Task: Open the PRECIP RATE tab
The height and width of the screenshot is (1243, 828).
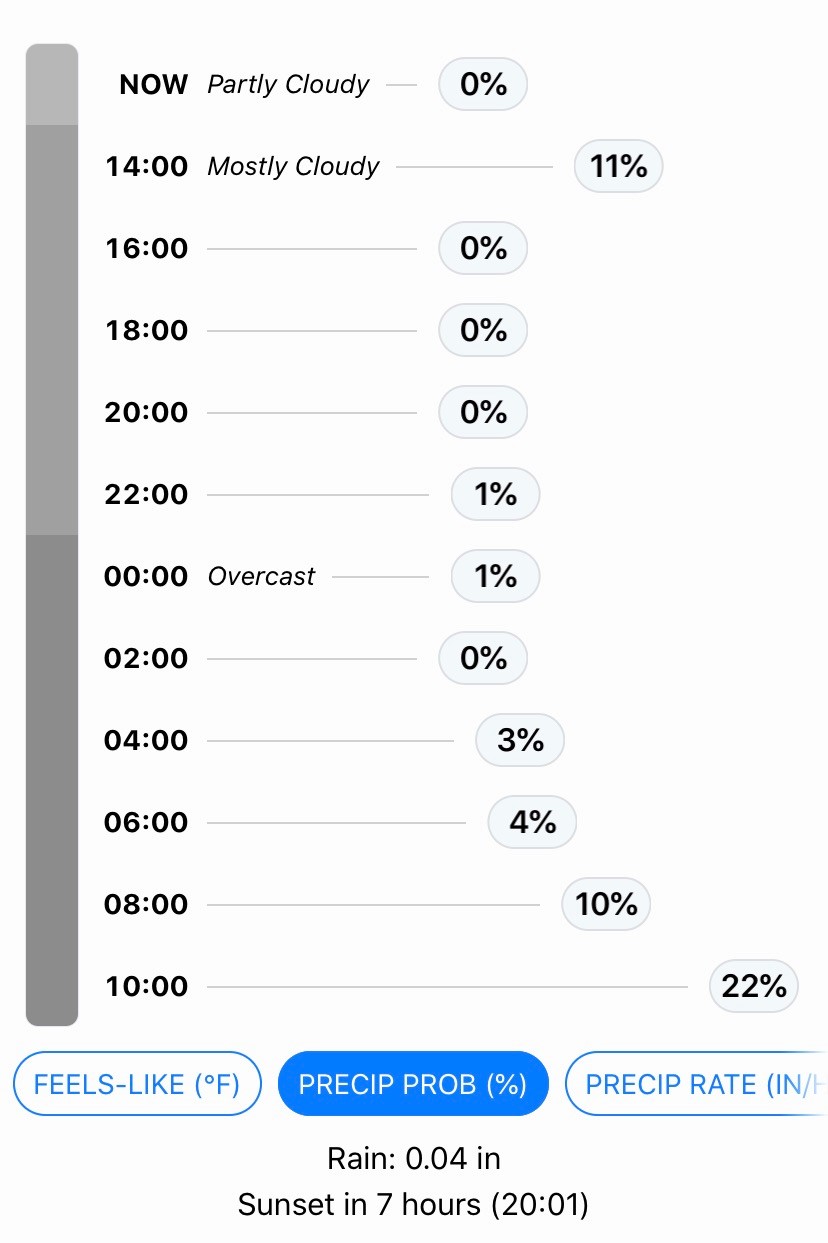Action: click(x=697, y=1084)
